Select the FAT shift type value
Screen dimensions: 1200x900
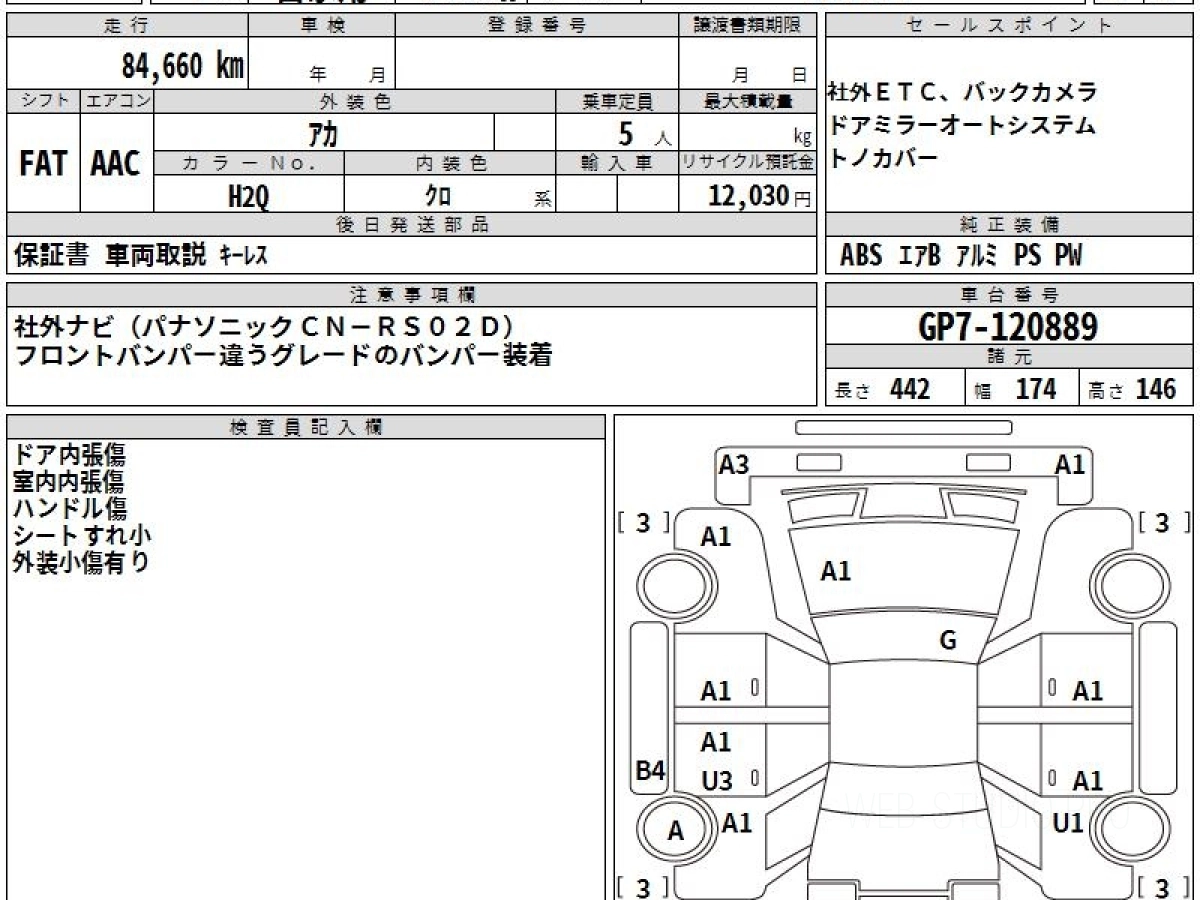[43, 164]
